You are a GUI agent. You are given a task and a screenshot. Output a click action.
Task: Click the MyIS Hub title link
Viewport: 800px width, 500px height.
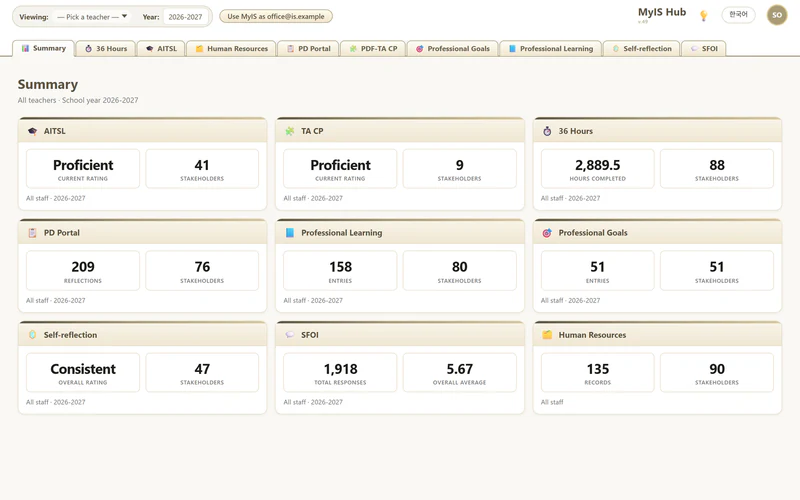(662, 12)
